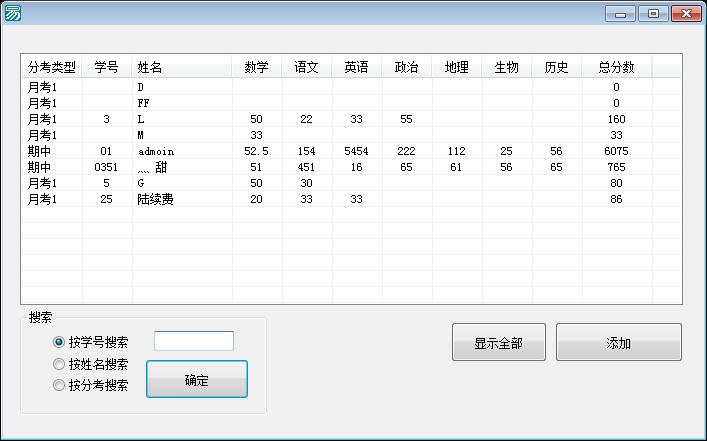Screen dimensions: 707x441
Task: Click the 学号 column header
Action: click(x=107, y=67)
